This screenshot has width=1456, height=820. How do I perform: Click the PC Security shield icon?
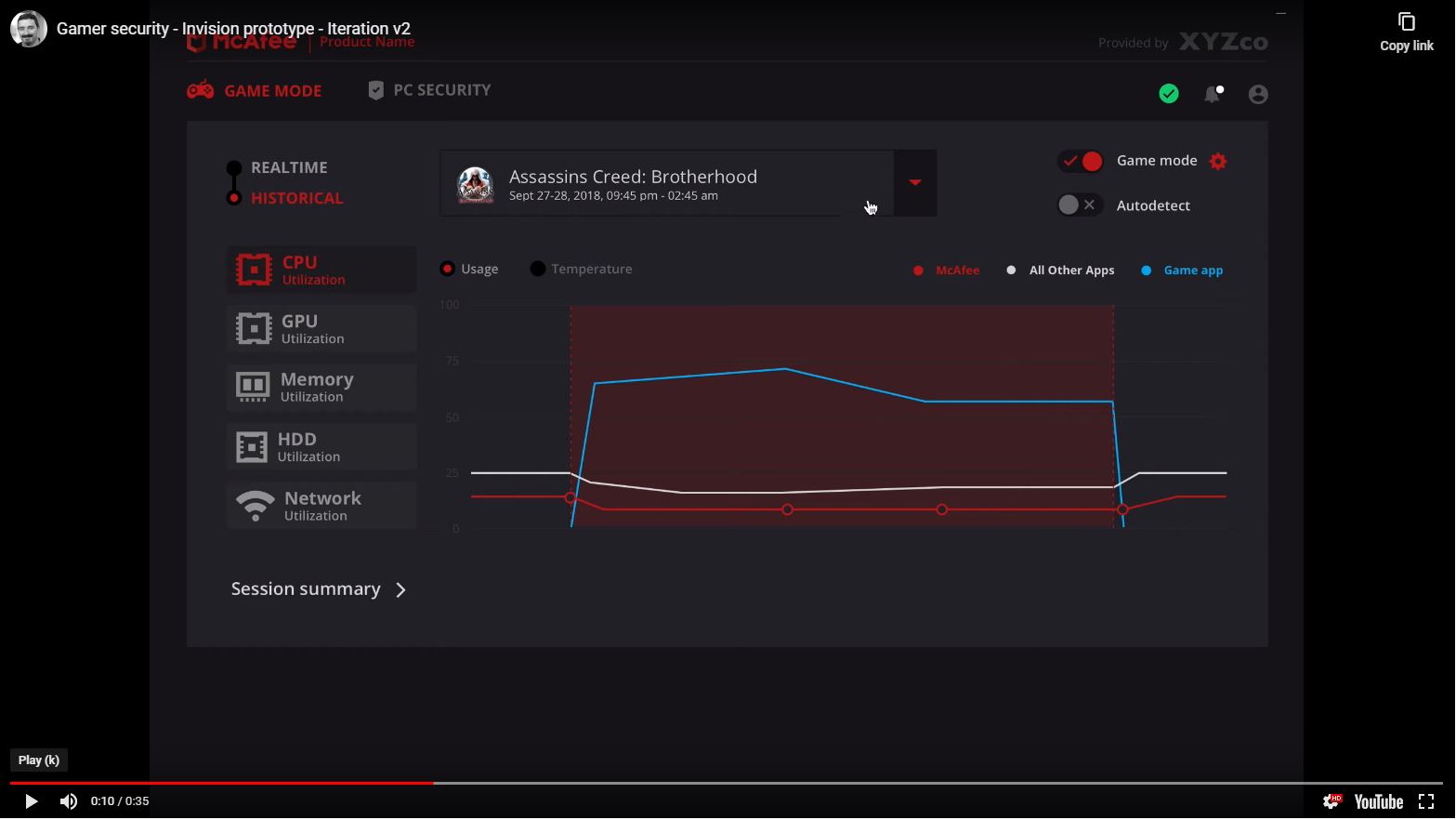pos(376,90)
